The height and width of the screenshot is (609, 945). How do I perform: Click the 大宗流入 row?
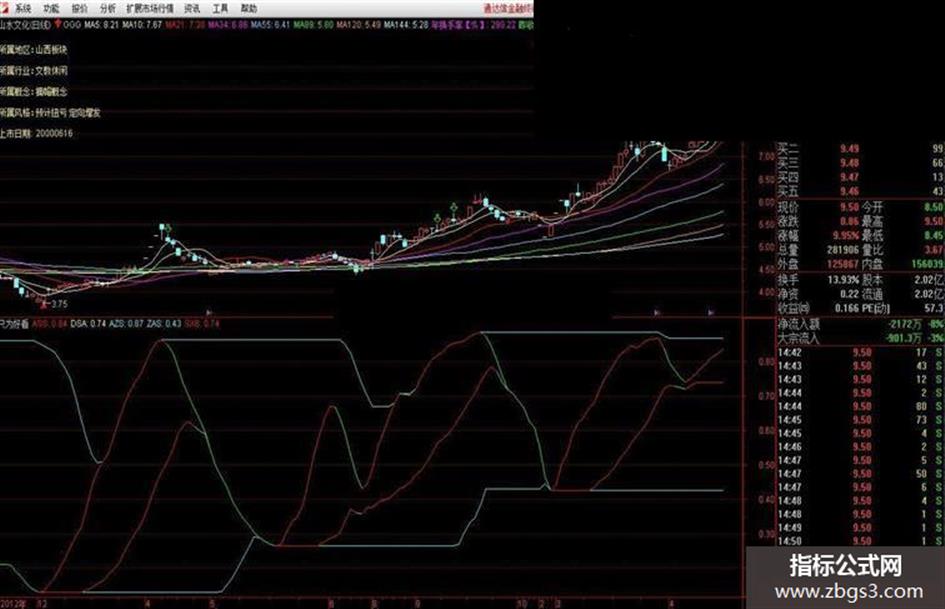(x=860, y=338)
